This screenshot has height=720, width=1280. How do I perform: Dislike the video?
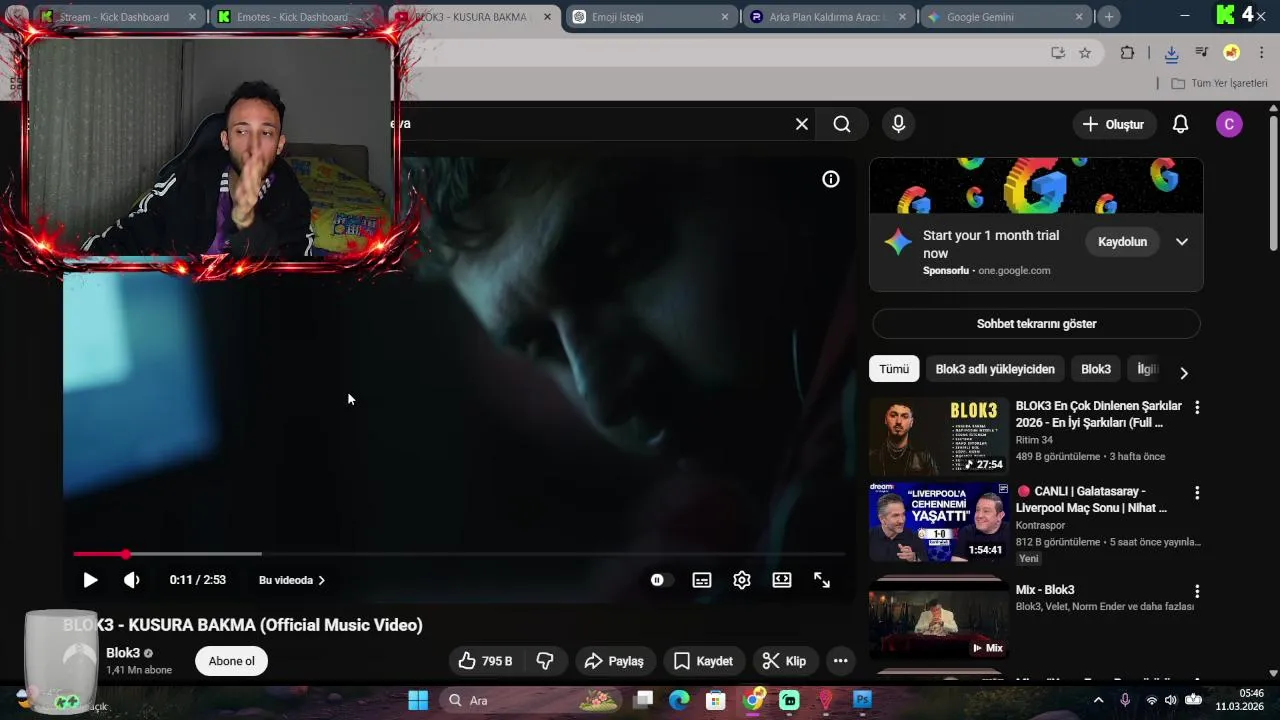[x=546, y=661]
